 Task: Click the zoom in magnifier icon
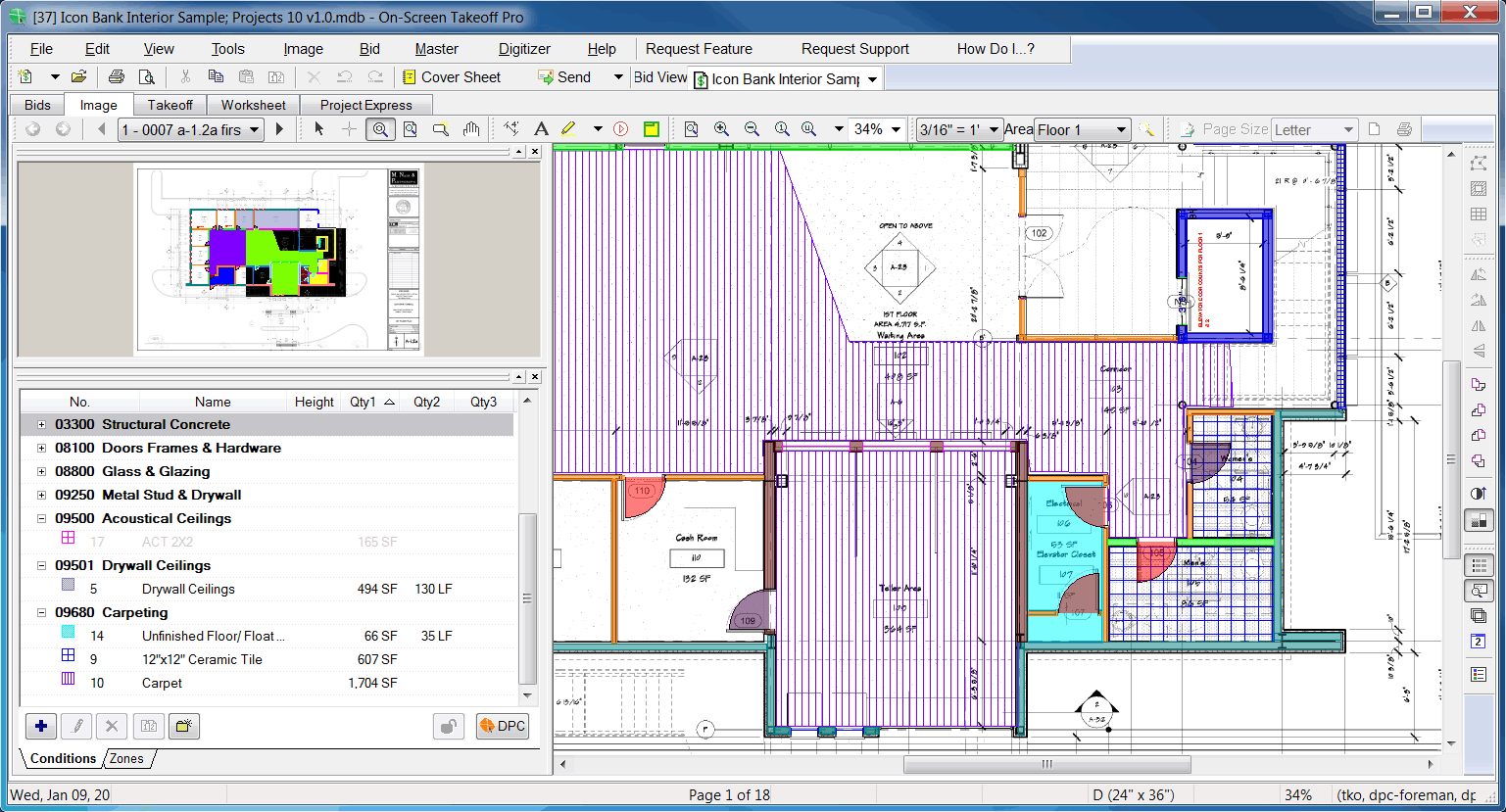coord(721,129)
